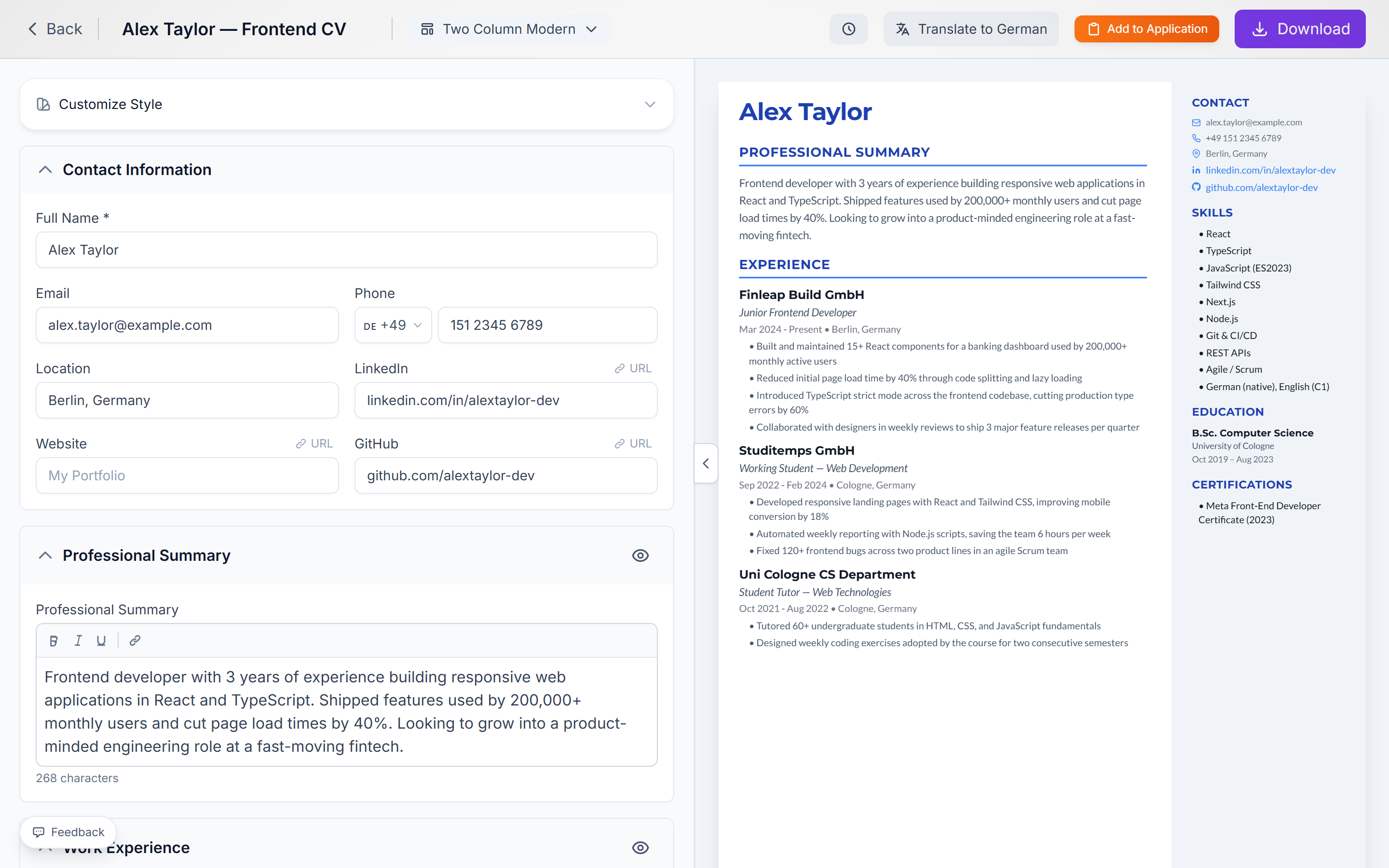This screenshot has width=1389, height=868.
Task: Toggle Website URL link option
Action: coord(314,444)
